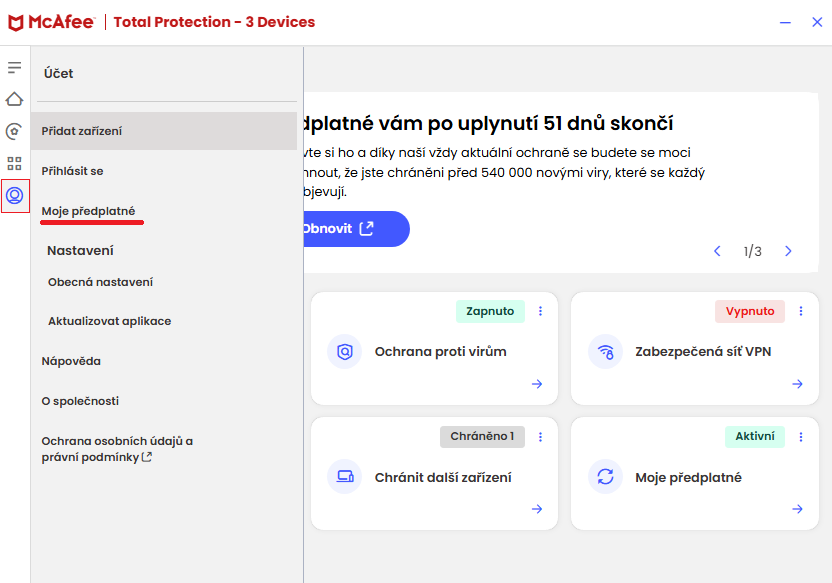This screenshot has height=583, width=832.
Task: Click the Zabezpečená síť VPN wifi-lock icon
Action: 605,351
